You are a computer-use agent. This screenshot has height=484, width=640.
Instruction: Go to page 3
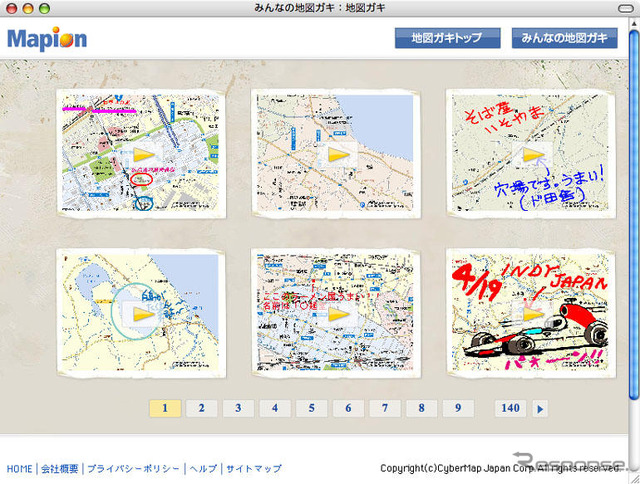(x=238, y=408)
